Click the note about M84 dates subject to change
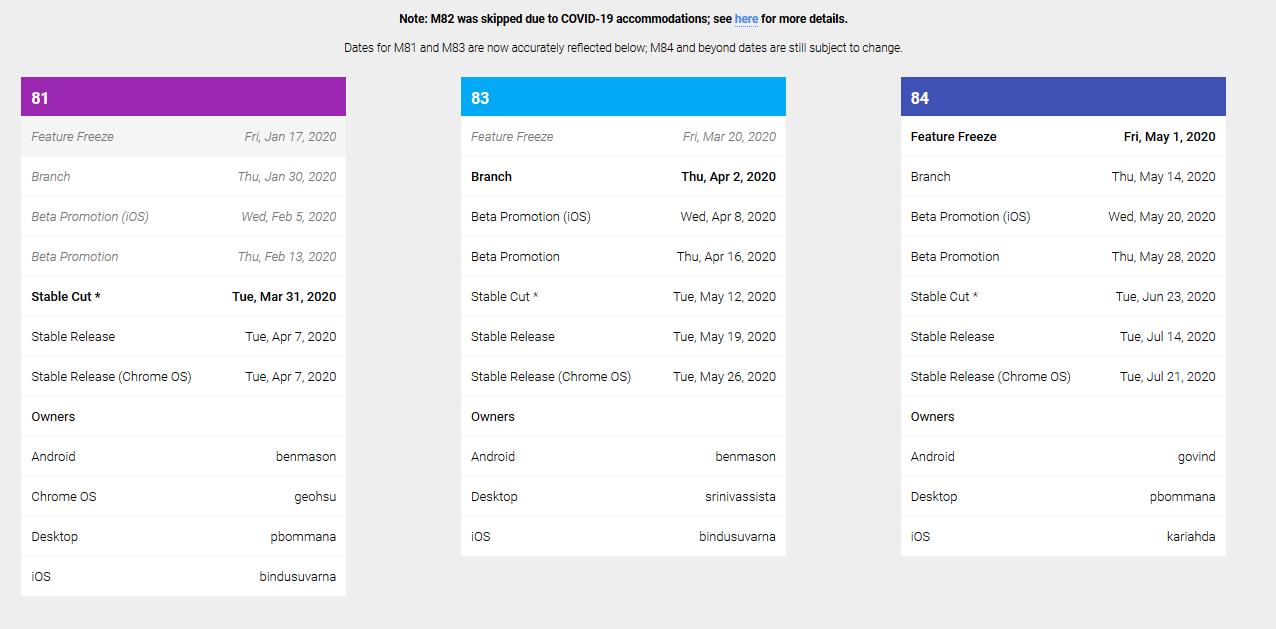 click(638, 47)
